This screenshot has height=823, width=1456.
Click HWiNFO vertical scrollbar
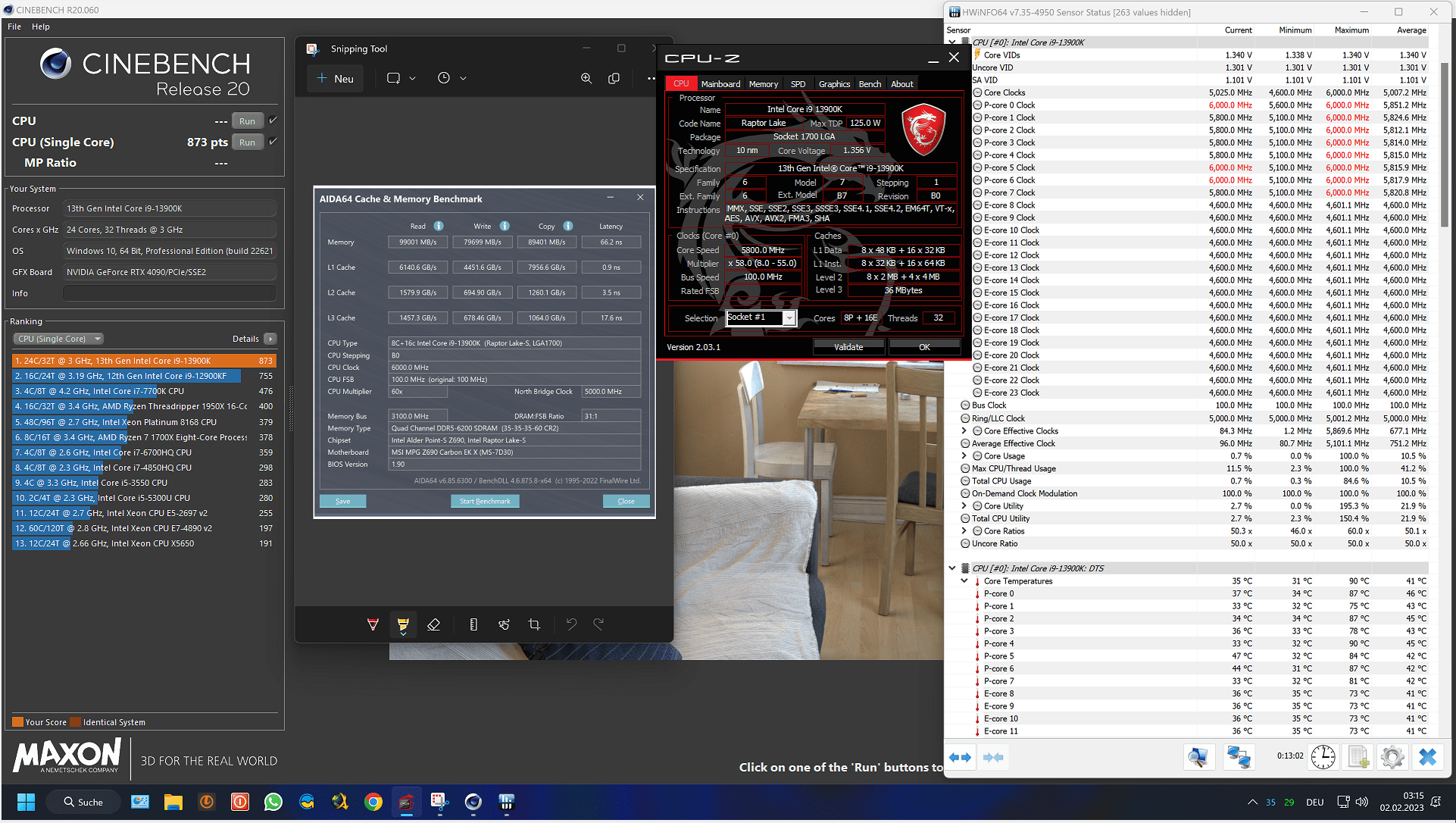[x=1444, y=144]
